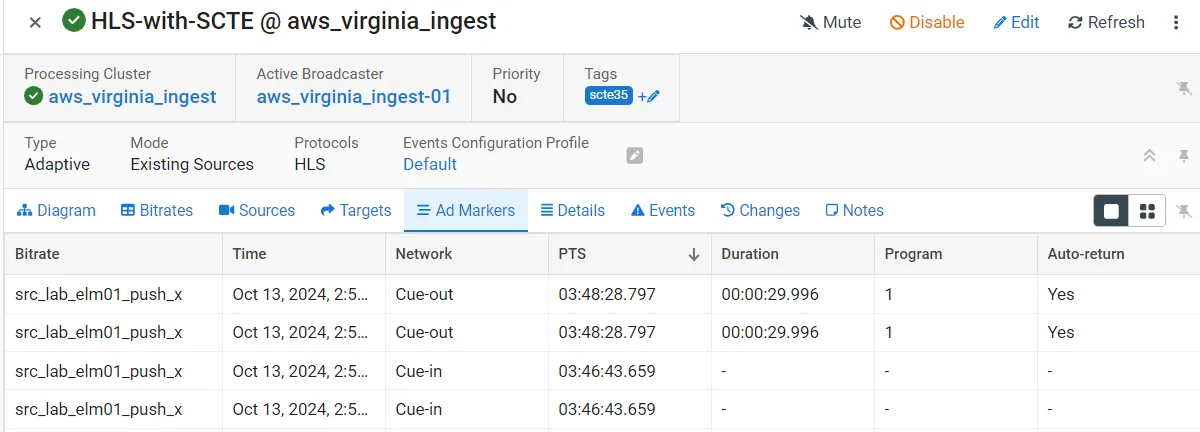1200x432 pixels.
Task: Mute the HLS-with-SCTE channel
Action: 831,22
